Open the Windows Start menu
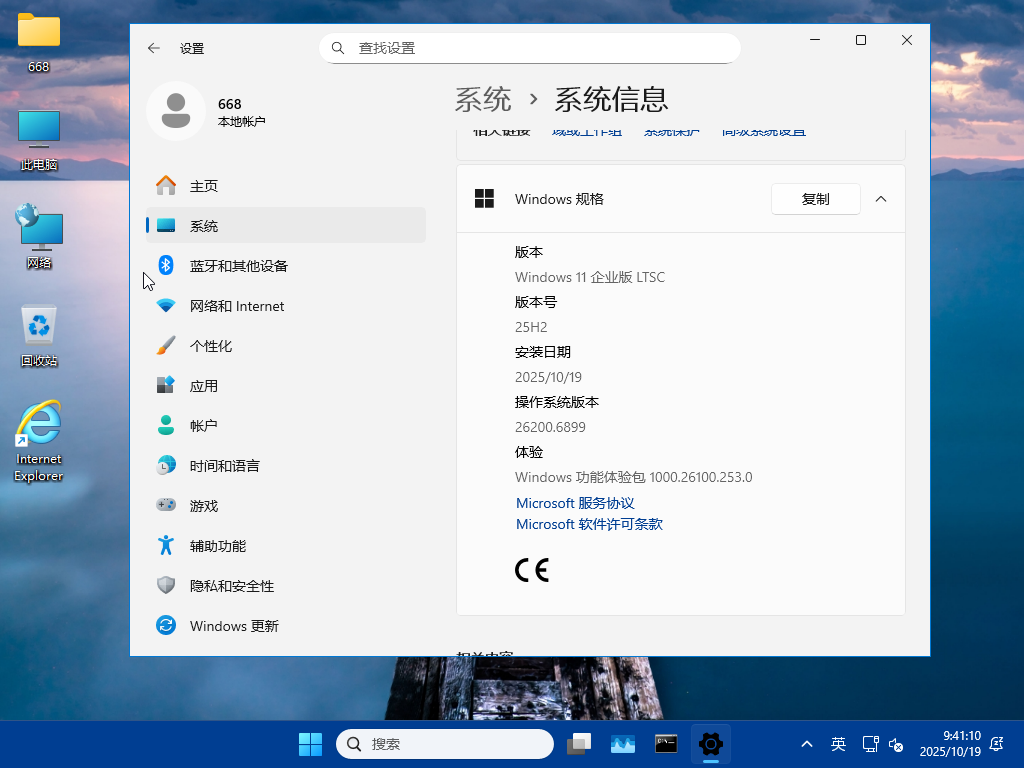 coord(310,744)
